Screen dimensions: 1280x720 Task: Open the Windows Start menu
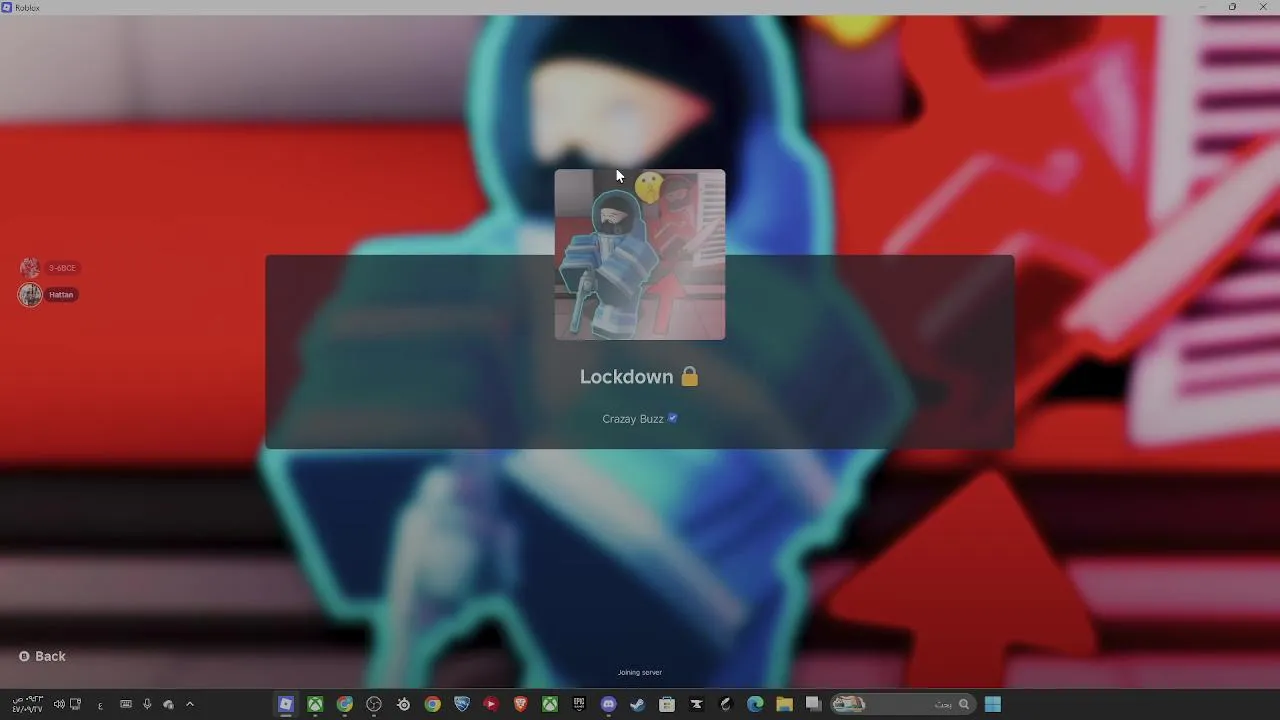(x=993, y=704)
